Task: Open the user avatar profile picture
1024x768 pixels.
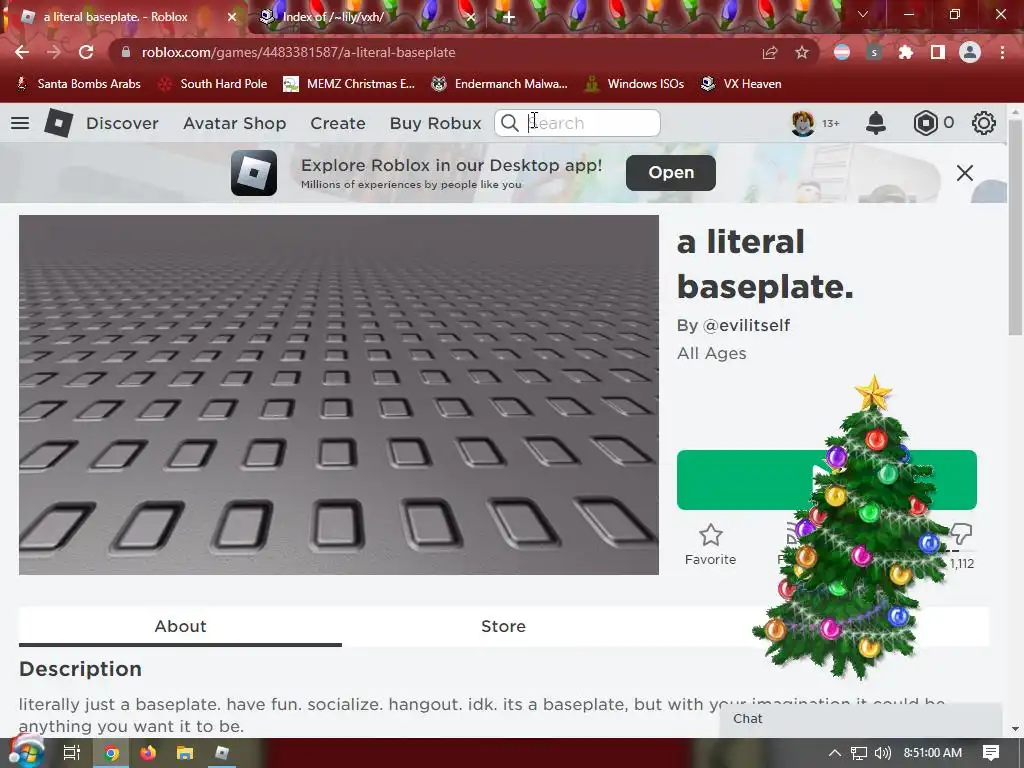Action: pyautogui.click(x=803, y=123)
